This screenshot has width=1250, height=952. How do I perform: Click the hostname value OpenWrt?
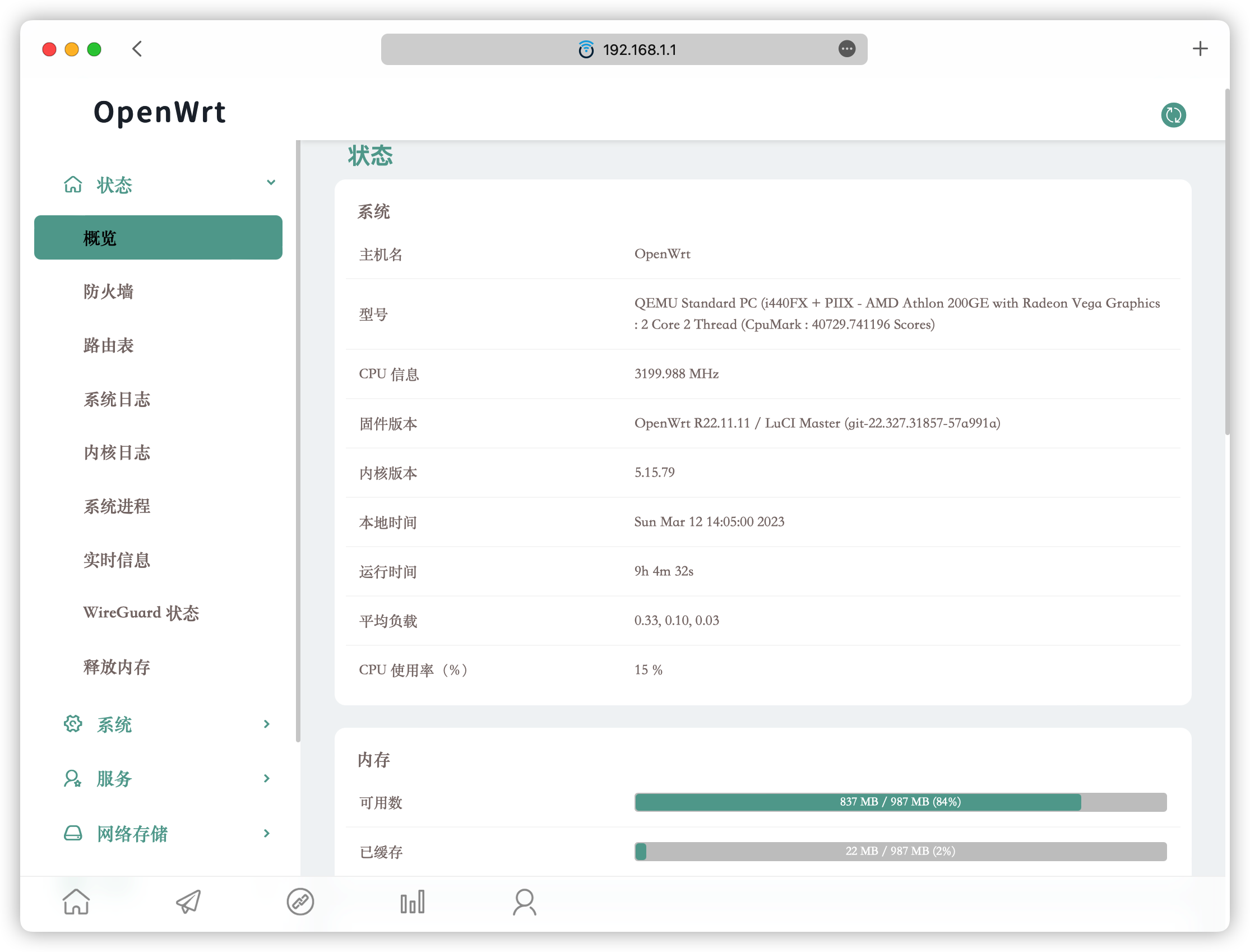(x=662, y=254)
